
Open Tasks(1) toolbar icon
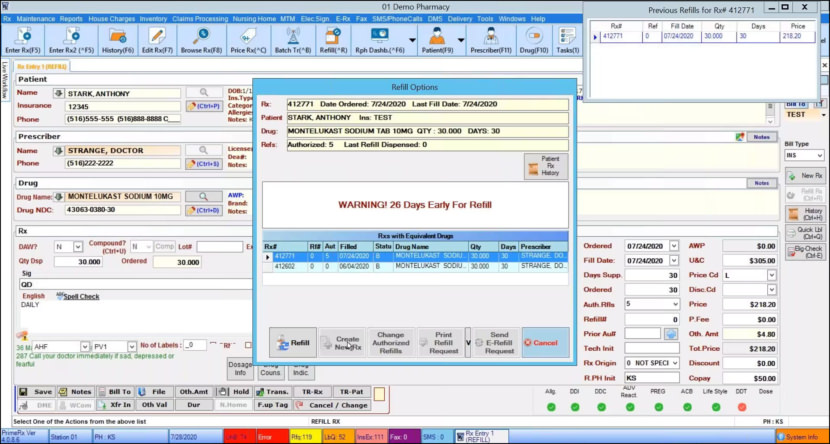click(567, 41)
